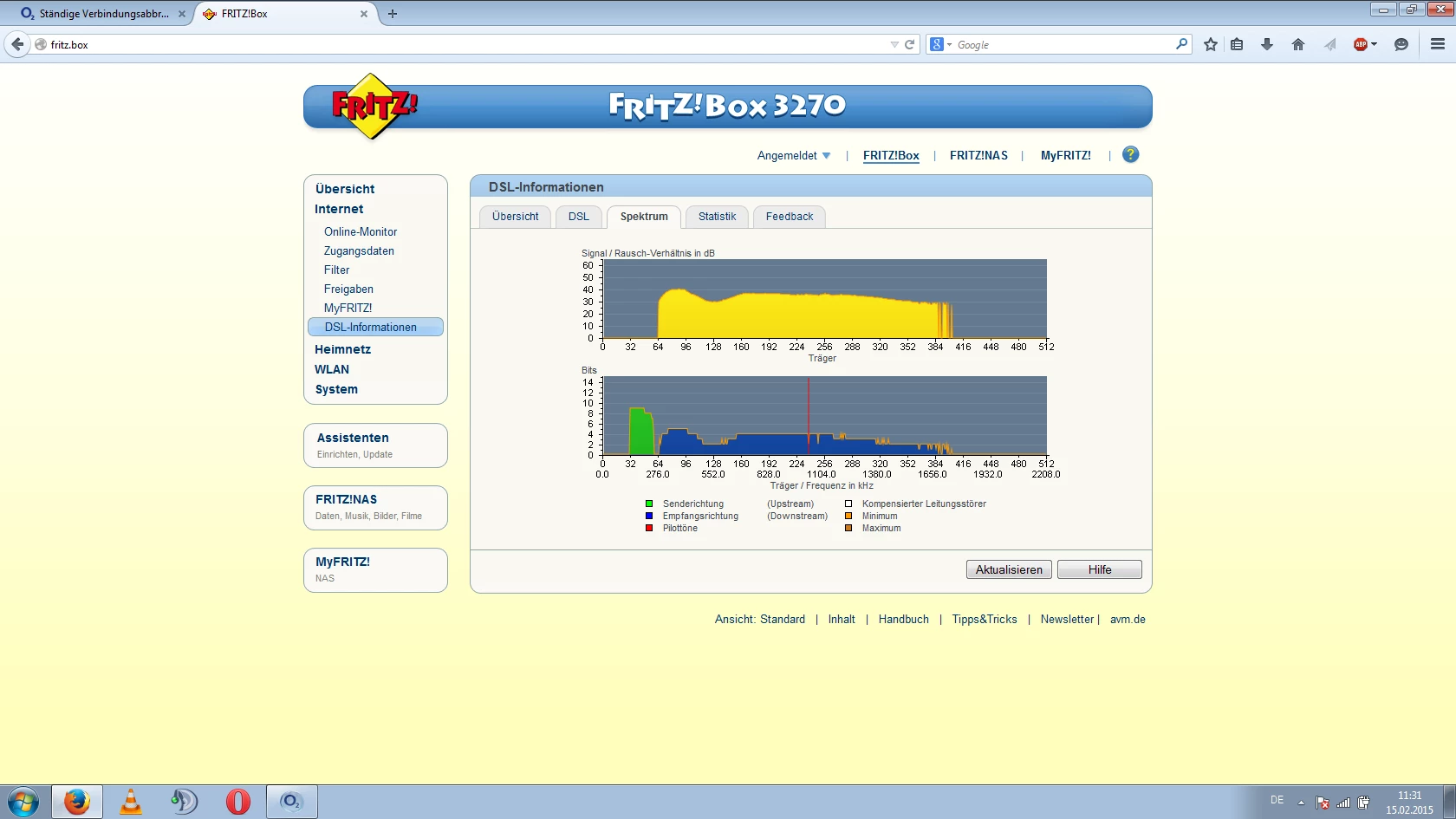
Task: Open MyFRITZ! under Internet in the sidebar
Action: click(x=348, y=308)
